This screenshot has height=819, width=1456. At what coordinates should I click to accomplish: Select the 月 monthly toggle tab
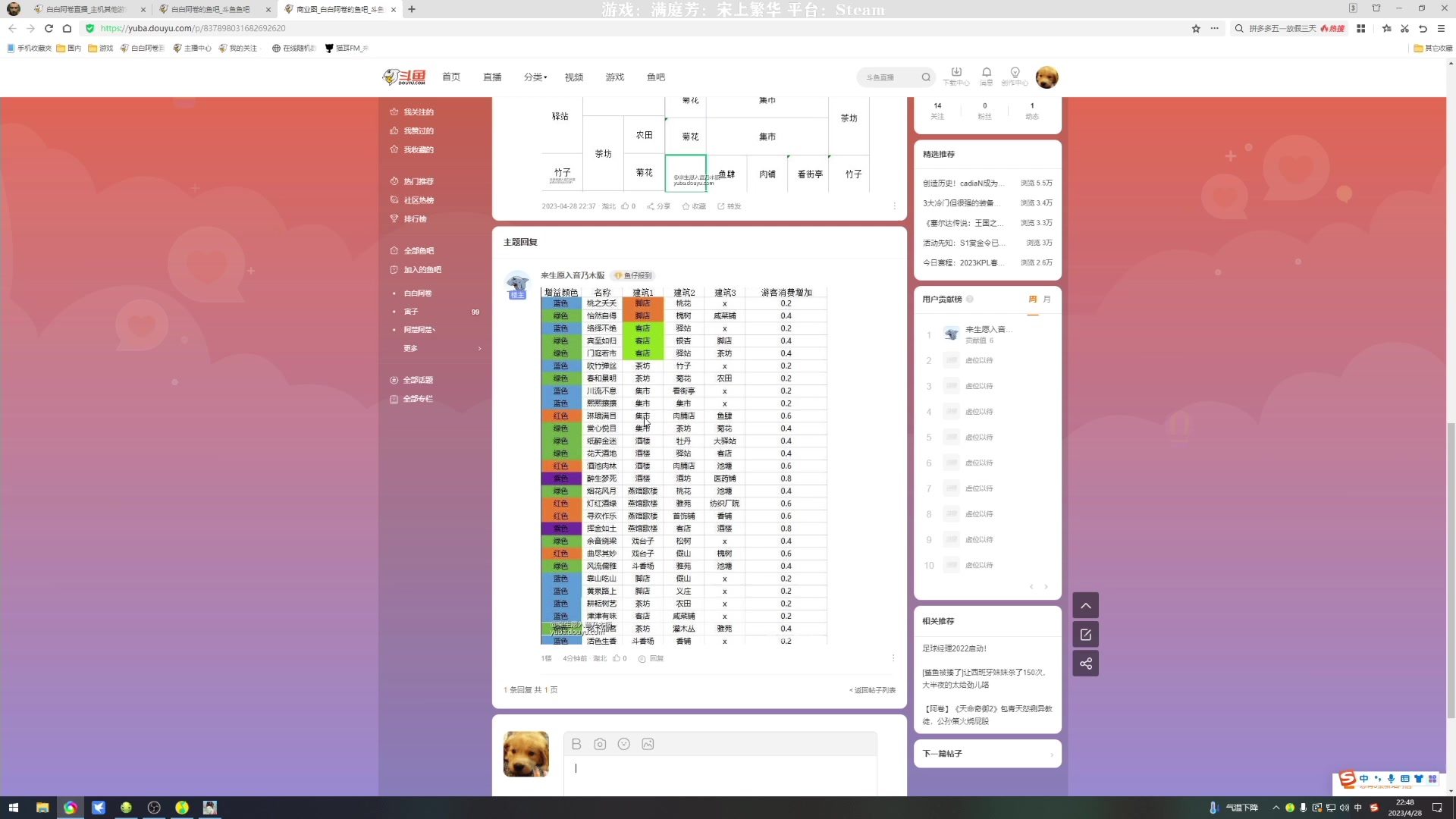point(1048,298)
